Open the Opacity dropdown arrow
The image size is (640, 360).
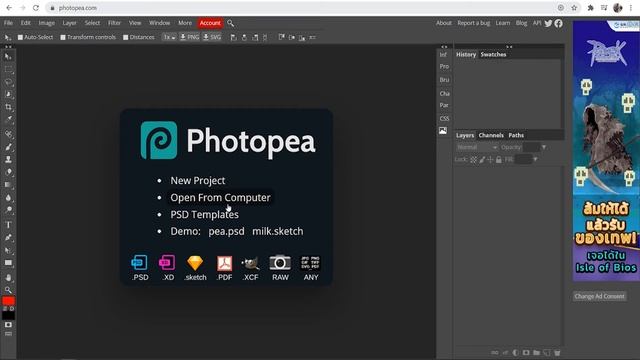pyautogui.click(x=544, y=147)
